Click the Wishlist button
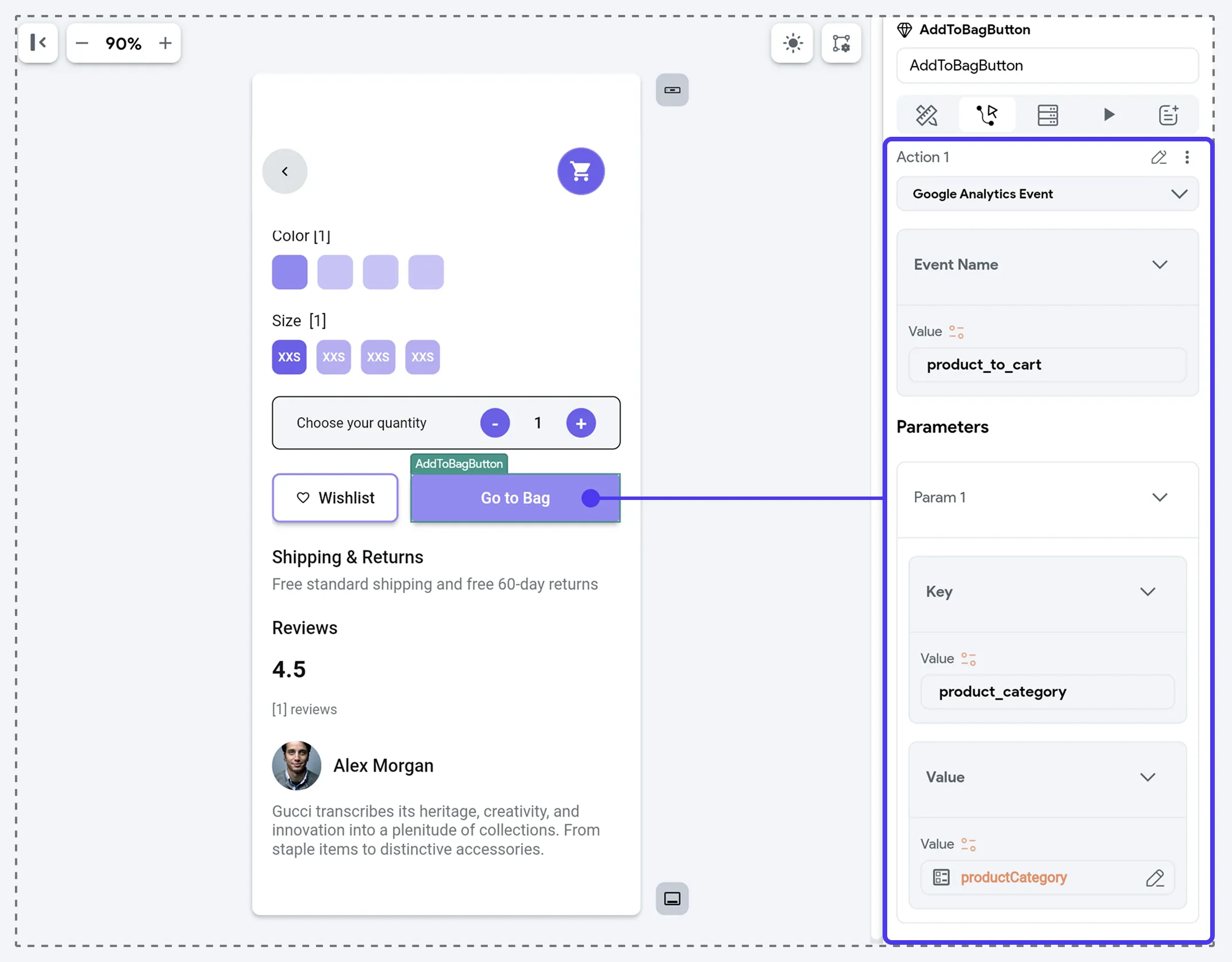This screenshot has height=962, width=1232. click(x=335, y=498)
